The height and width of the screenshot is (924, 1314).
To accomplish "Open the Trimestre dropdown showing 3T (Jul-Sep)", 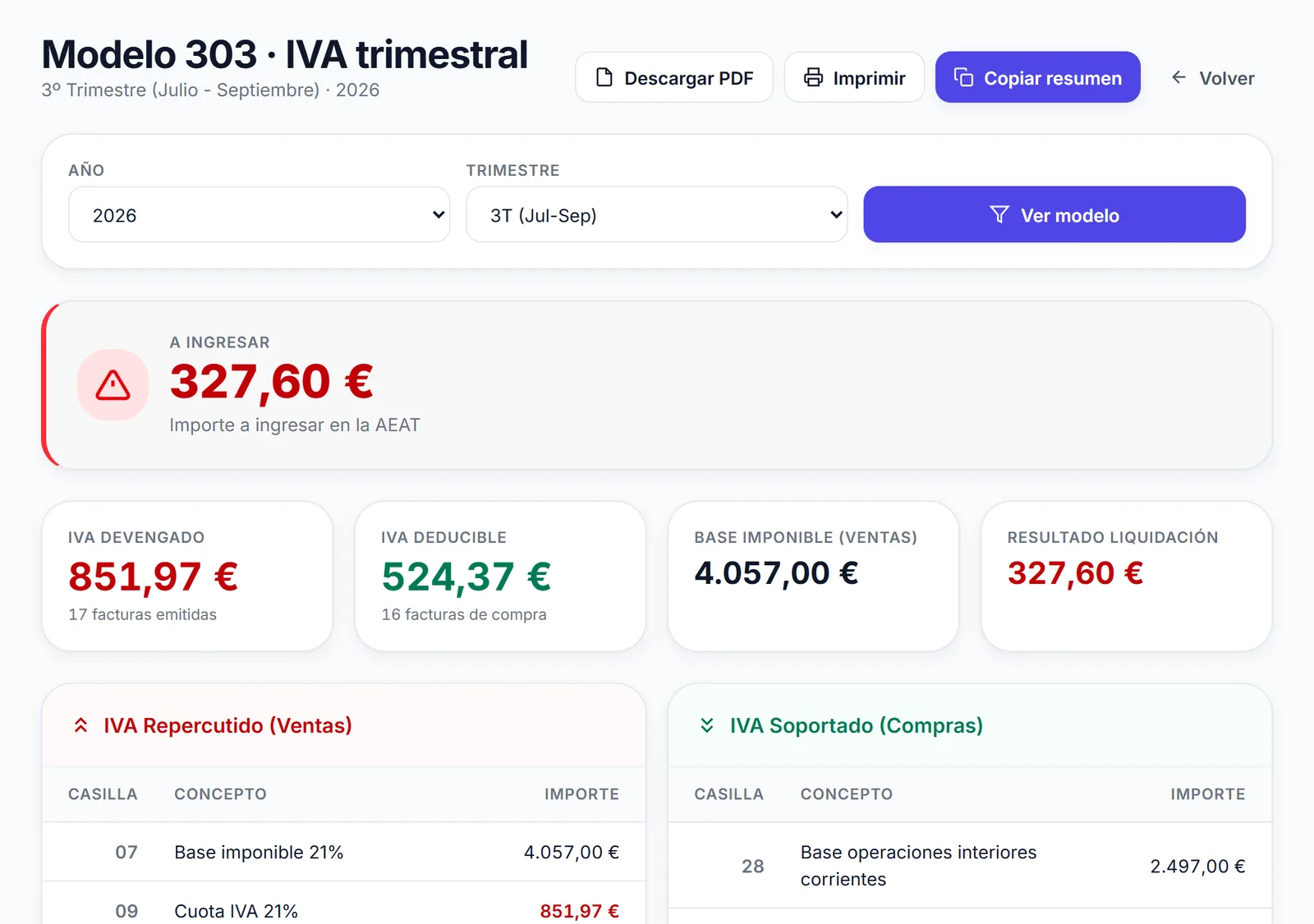I will point(656,214).
